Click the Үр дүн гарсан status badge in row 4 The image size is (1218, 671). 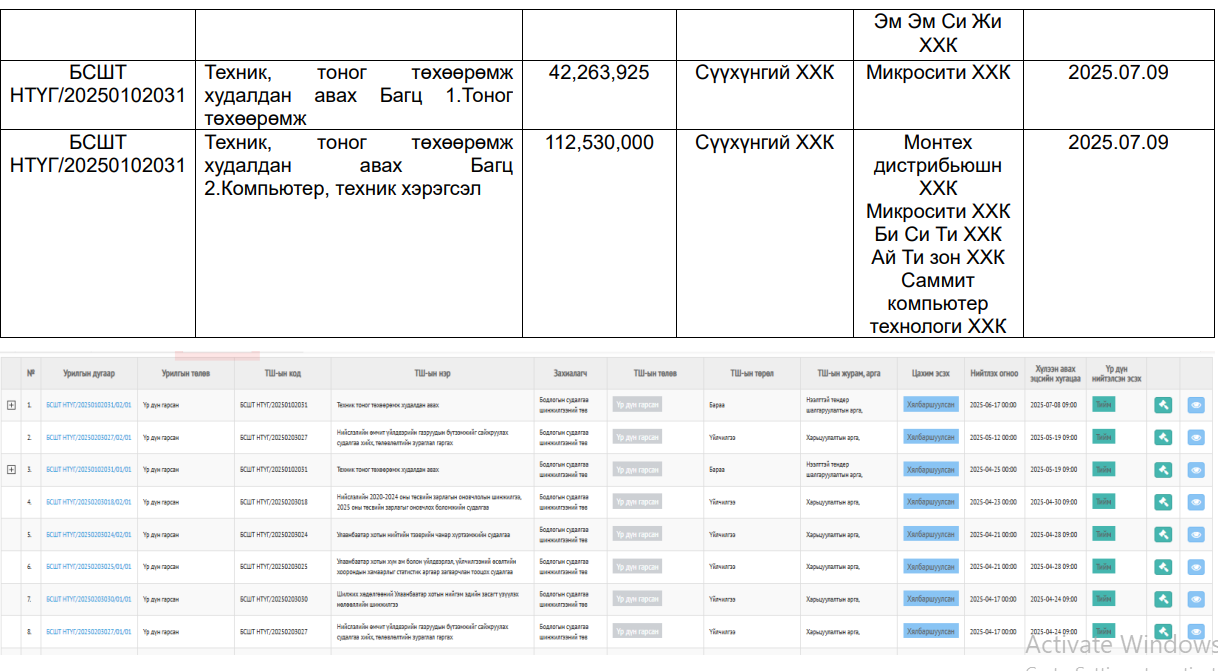coord(637,502)
